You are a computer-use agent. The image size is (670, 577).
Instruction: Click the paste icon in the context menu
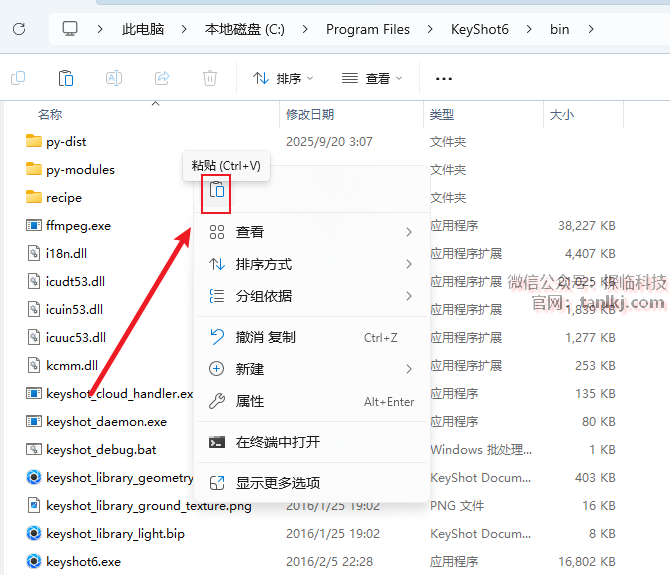click(217, 190)
